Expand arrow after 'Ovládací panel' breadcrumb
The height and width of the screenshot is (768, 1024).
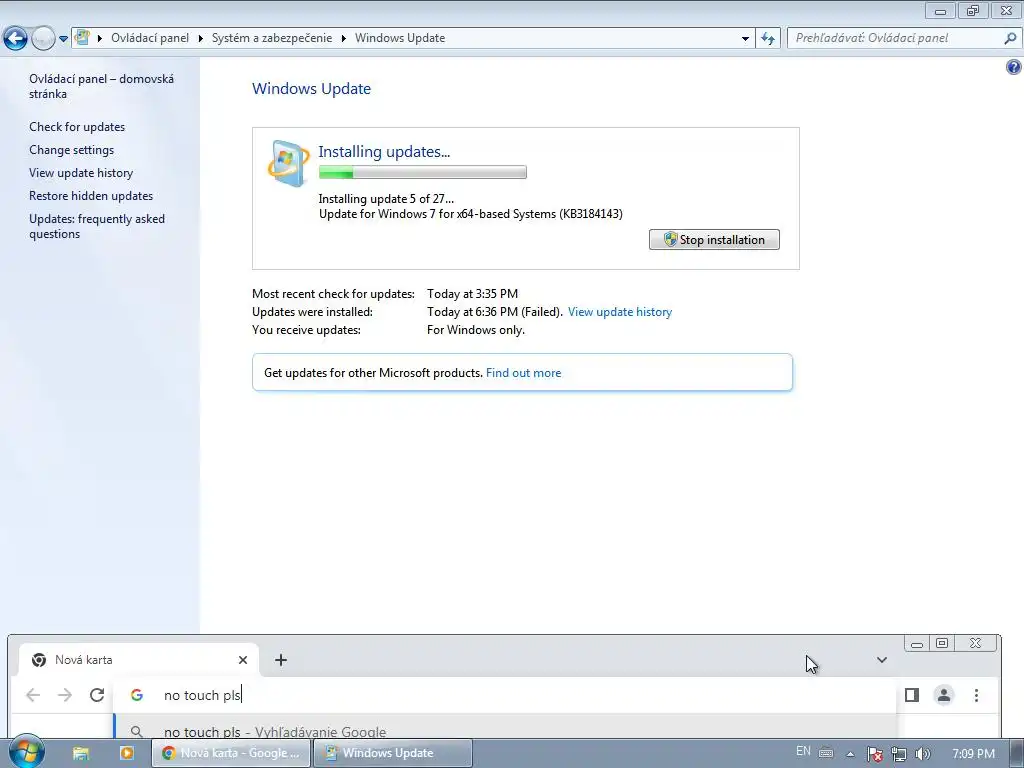200,39
